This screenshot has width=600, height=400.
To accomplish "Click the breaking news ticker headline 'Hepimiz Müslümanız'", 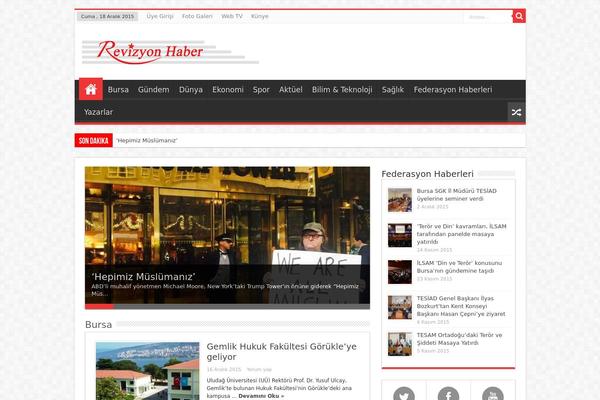I will click(x=147, y=140).
